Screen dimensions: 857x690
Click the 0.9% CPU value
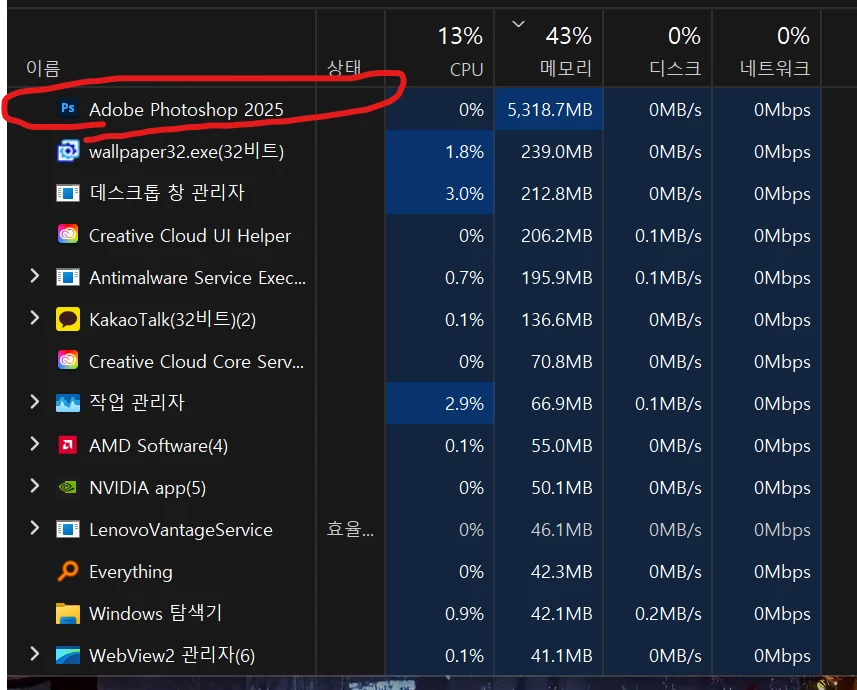click(464, 613)
